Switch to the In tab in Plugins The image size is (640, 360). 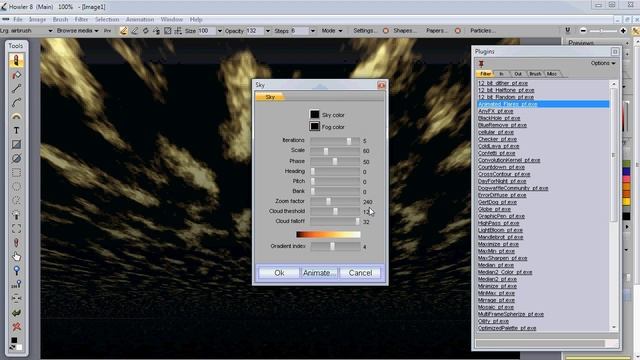[x=502, y=74]
